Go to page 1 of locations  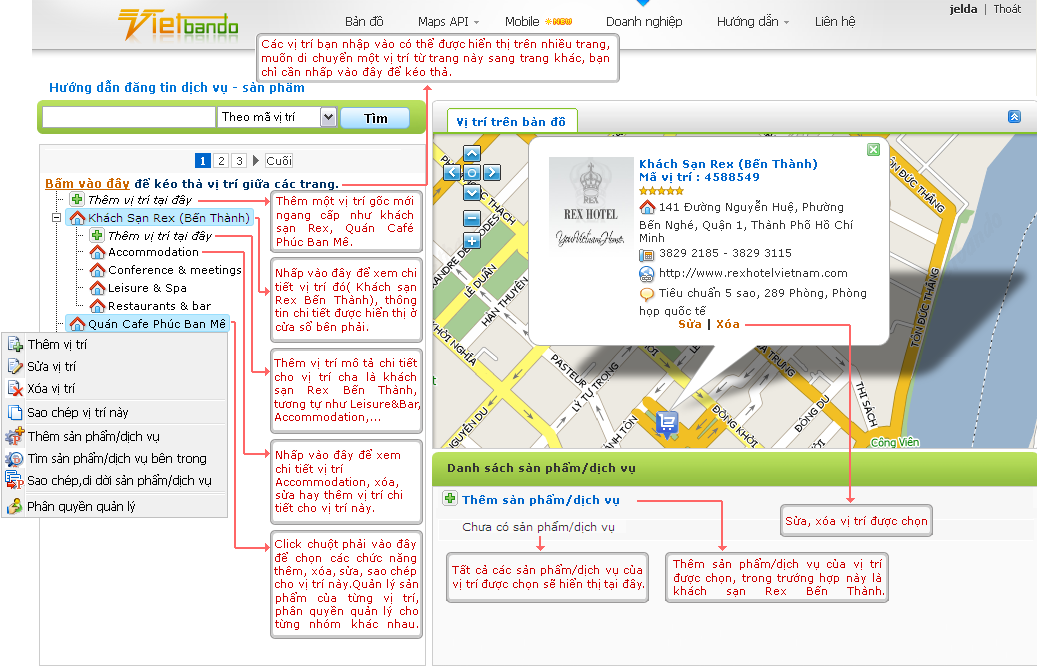coord(203,161)
